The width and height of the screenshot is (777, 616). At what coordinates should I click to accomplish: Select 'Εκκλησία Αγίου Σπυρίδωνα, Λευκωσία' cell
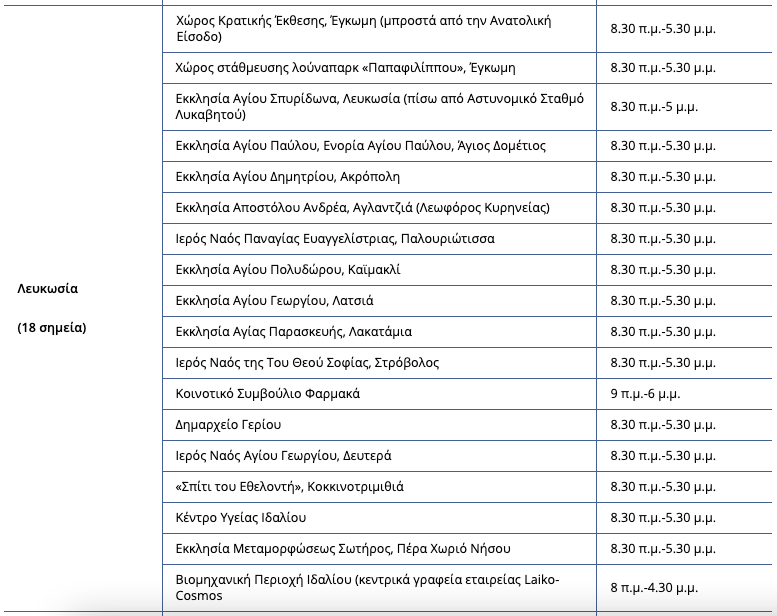click(x=379, y=107)
